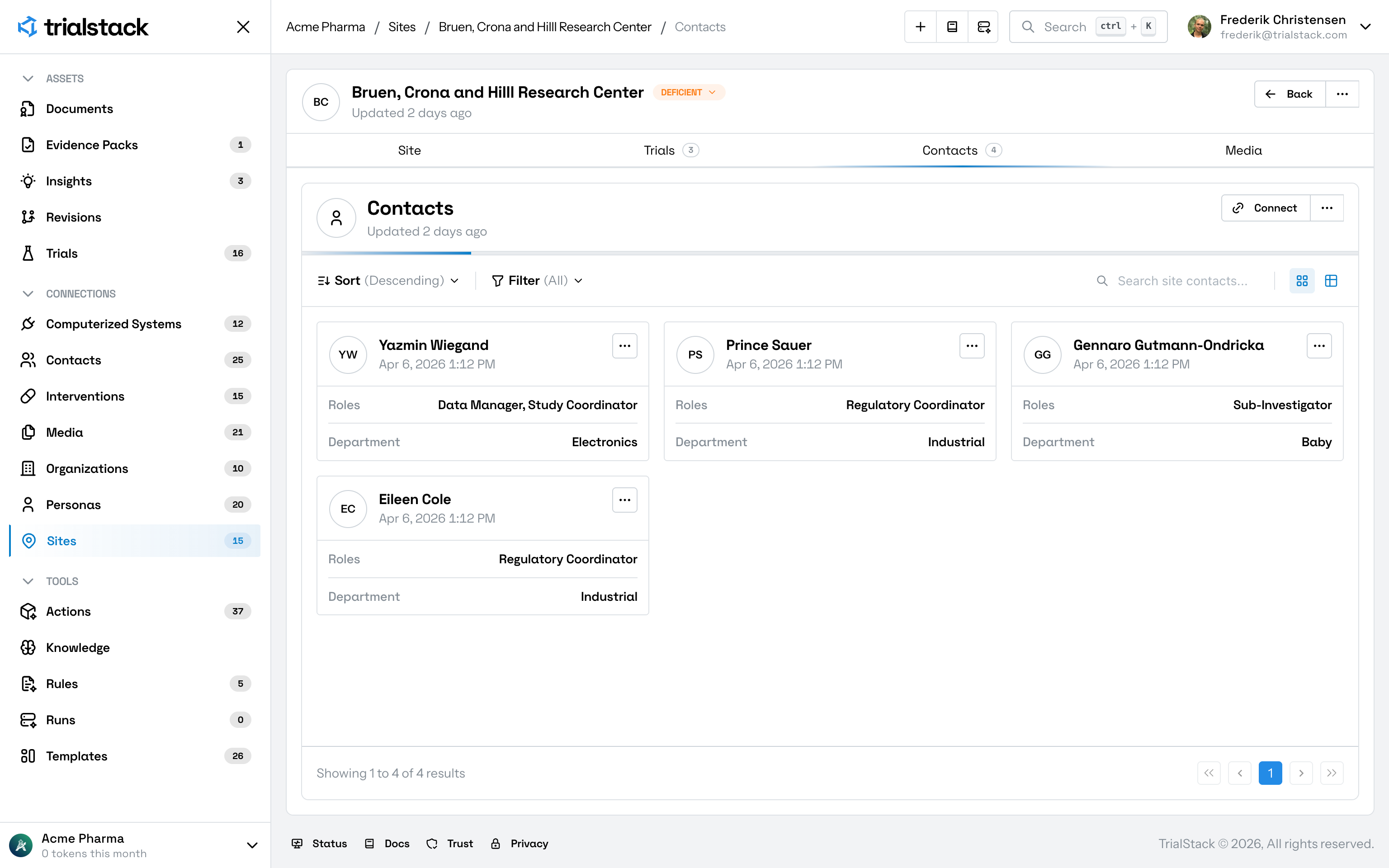Open Documents in the sidebar

(x=135, y=109)
